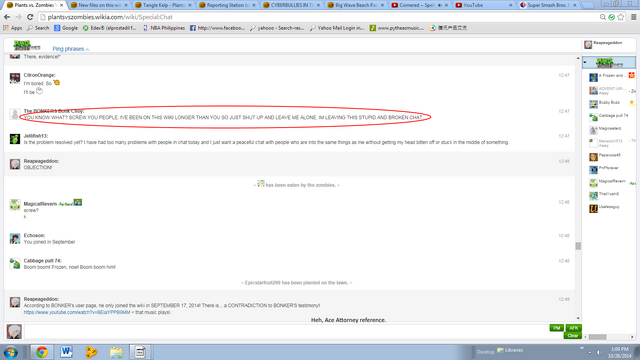The height and width of the screenshot is (360, 640).
Task: Click the volume icon in system tray
Action: coord(599,352)
